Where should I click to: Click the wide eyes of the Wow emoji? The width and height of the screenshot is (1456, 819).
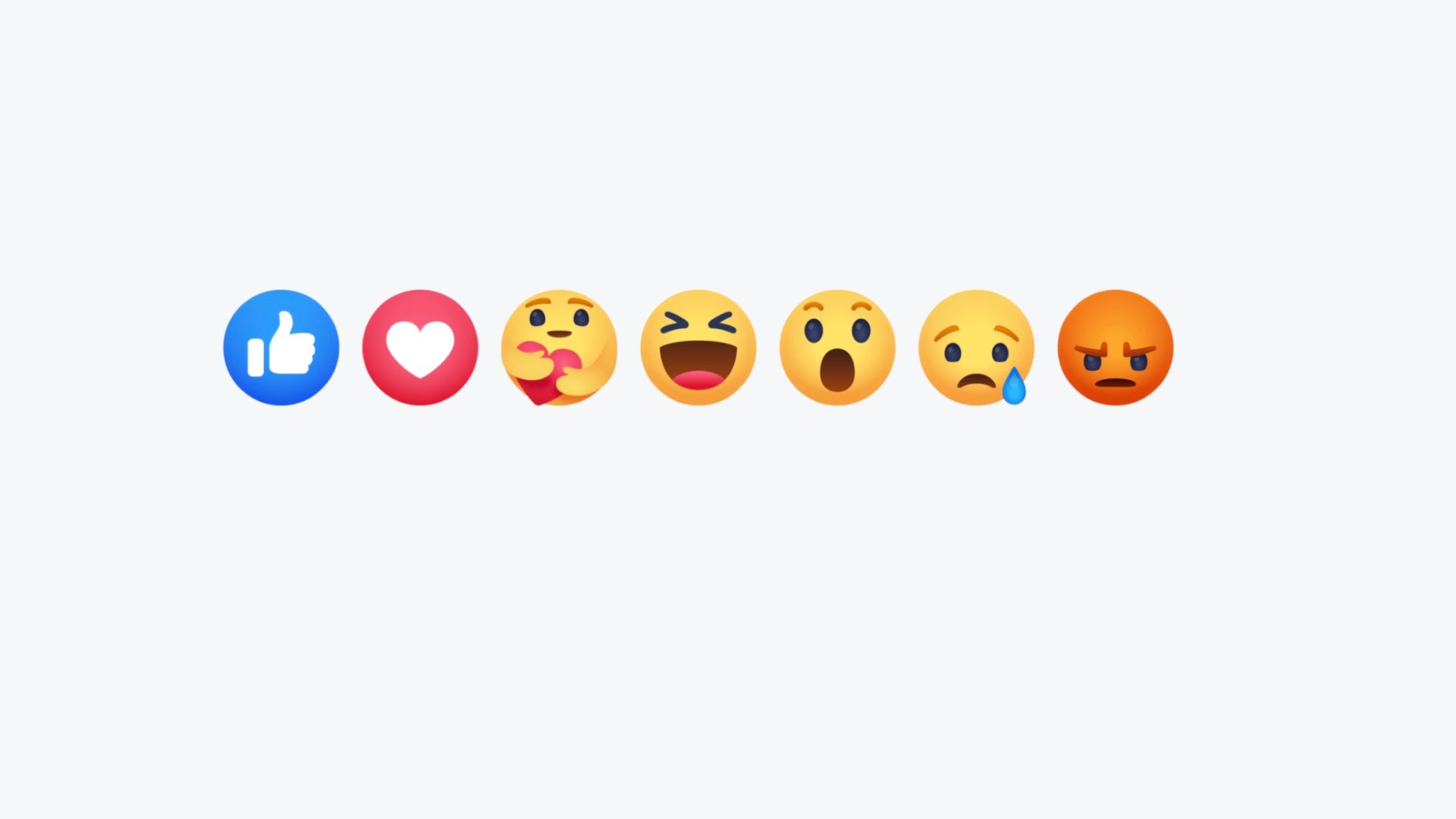click(837, 331)
